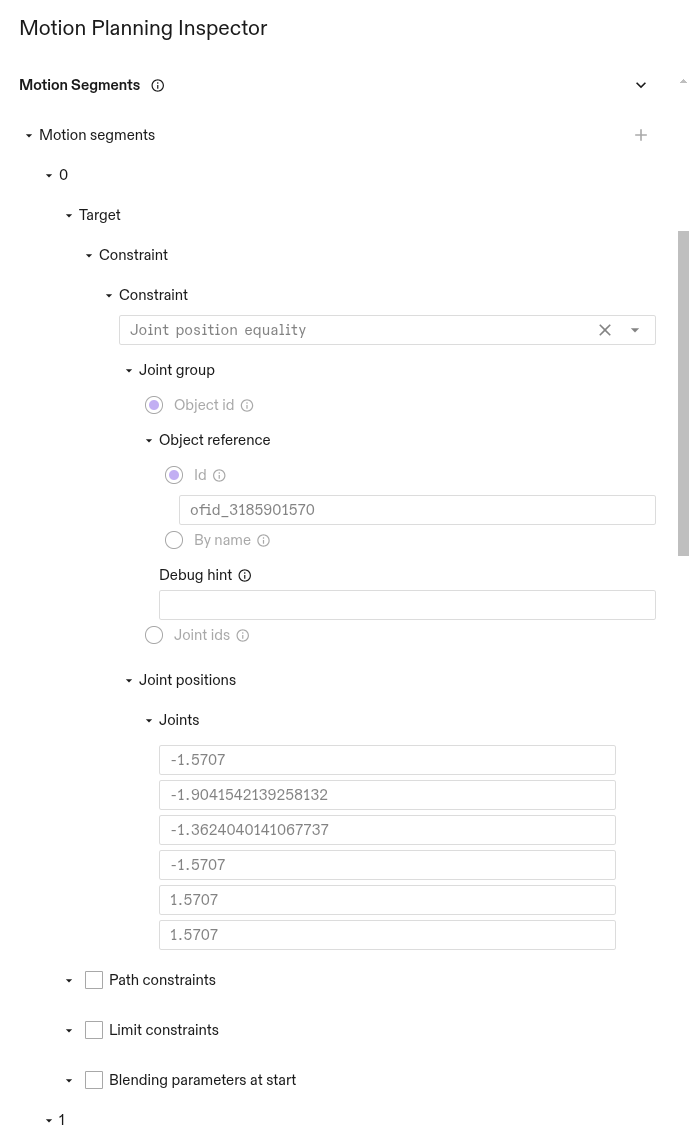Click the Object reference tree label
Screen dimensions: 700x1125
pos(214,440)
